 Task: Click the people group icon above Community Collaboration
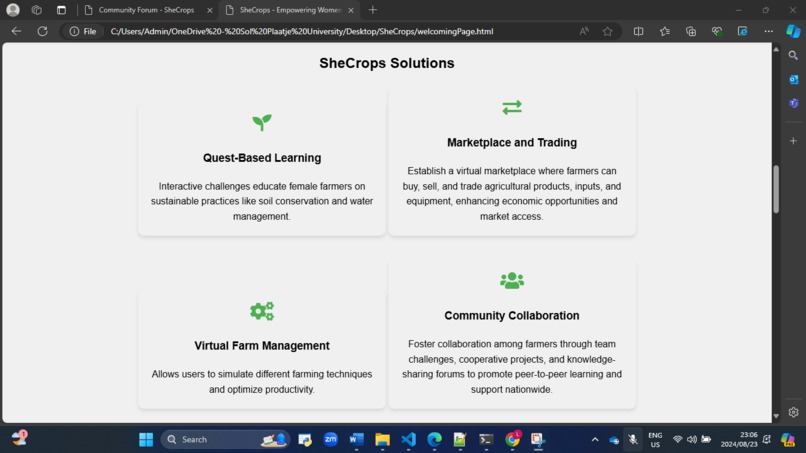coord(511,281)
